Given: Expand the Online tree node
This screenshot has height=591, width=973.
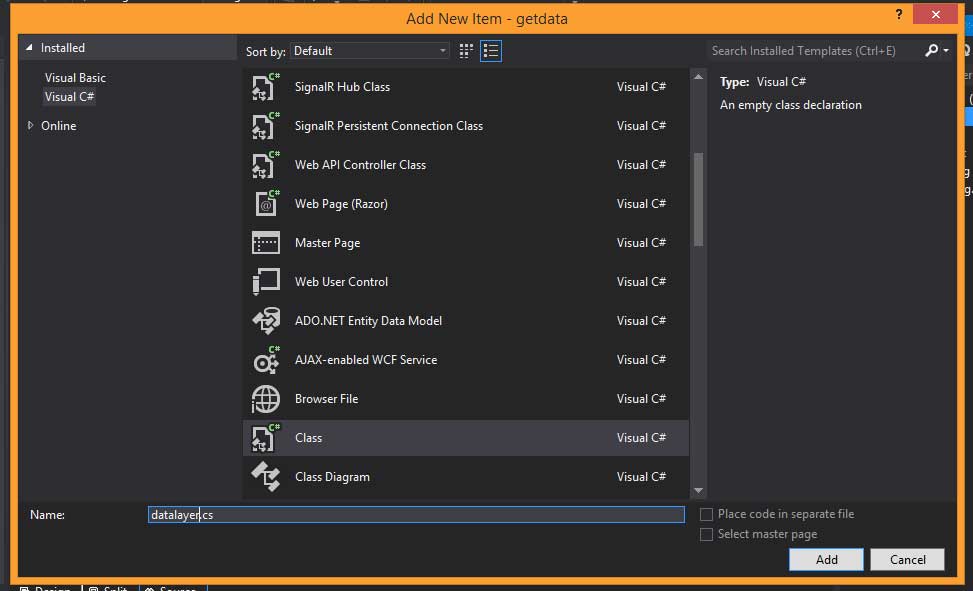Looking at the screenshot, I should 30,126.
